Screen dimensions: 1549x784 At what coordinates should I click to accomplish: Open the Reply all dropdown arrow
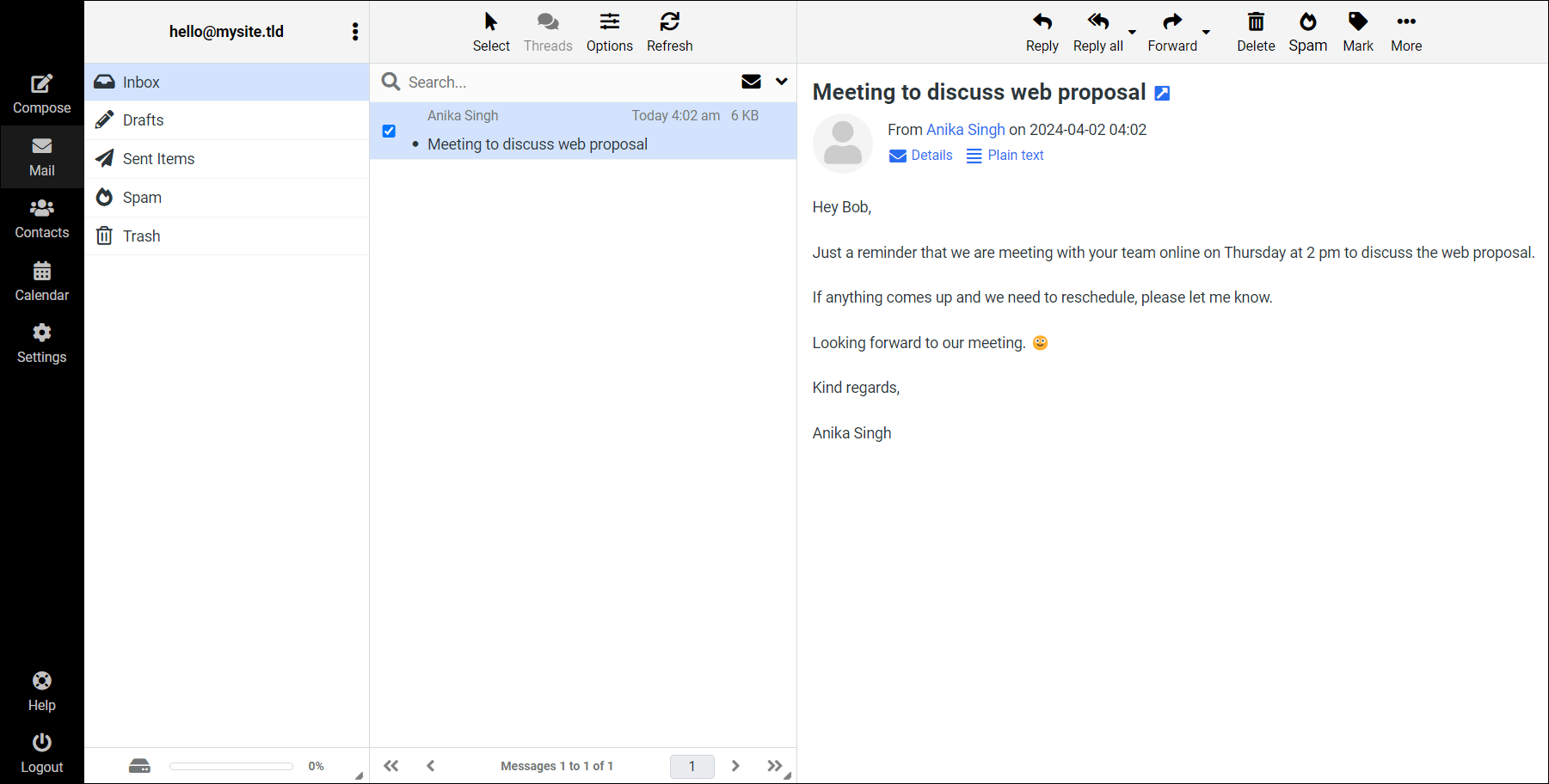1134,31
